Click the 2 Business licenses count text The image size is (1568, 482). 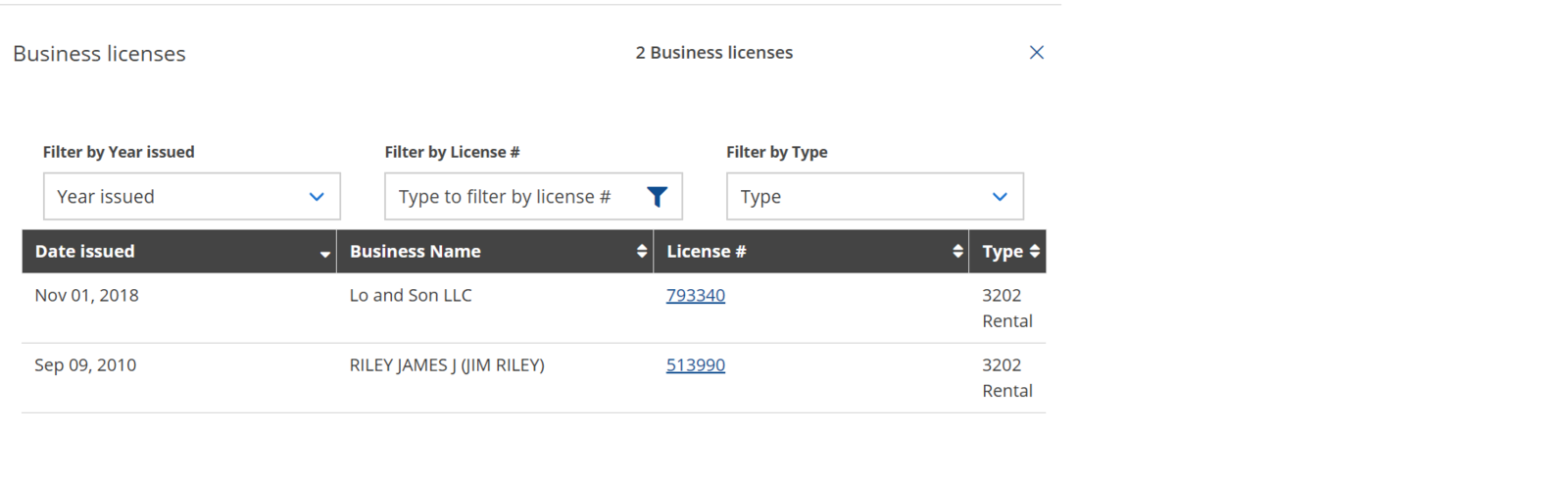pyautogui.click(x=714, y=53)
